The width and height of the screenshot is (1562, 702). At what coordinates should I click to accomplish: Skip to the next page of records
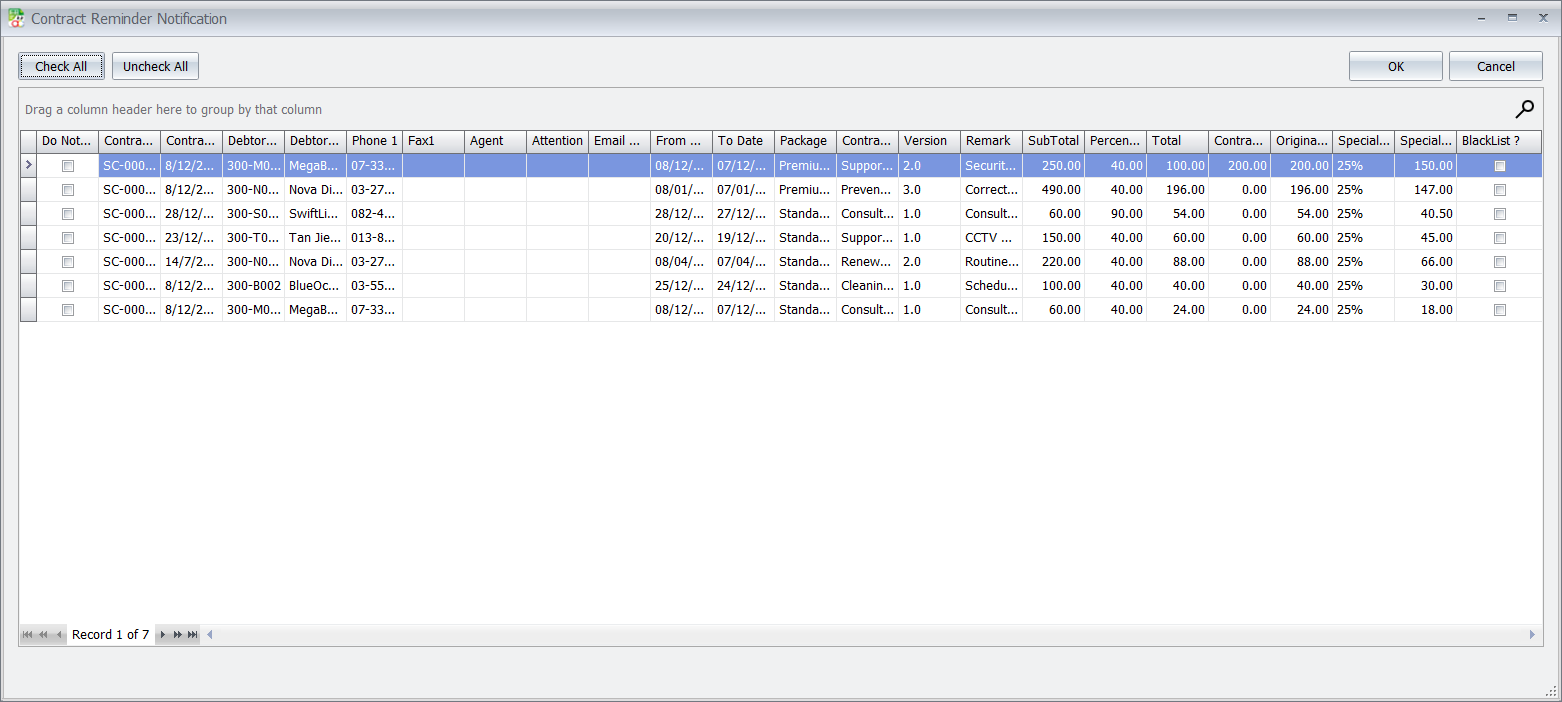point(178,635)
